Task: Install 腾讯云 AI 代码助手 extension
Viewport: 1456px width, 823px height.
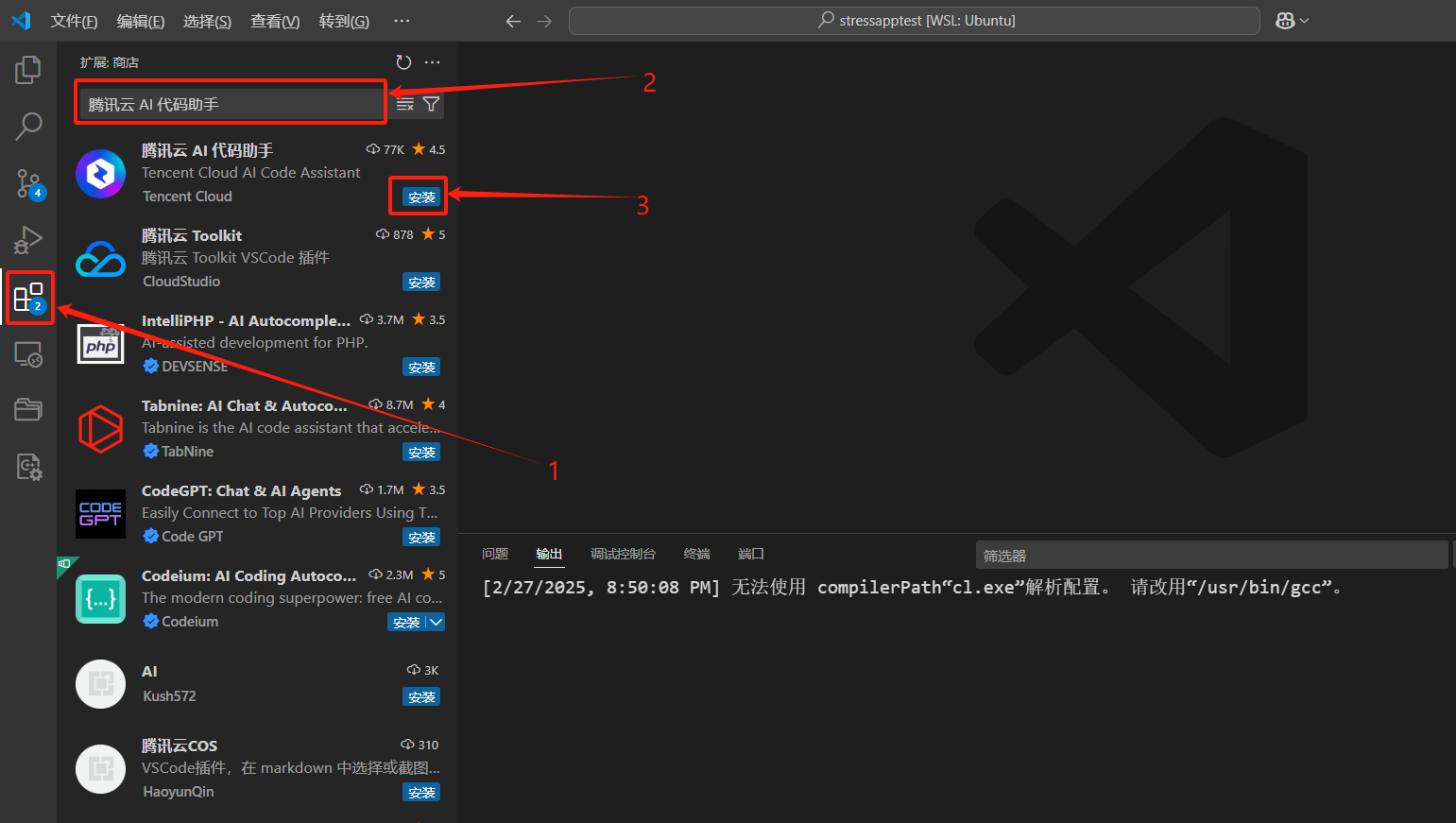Action: pyautogui.click(x=421, y=197)
